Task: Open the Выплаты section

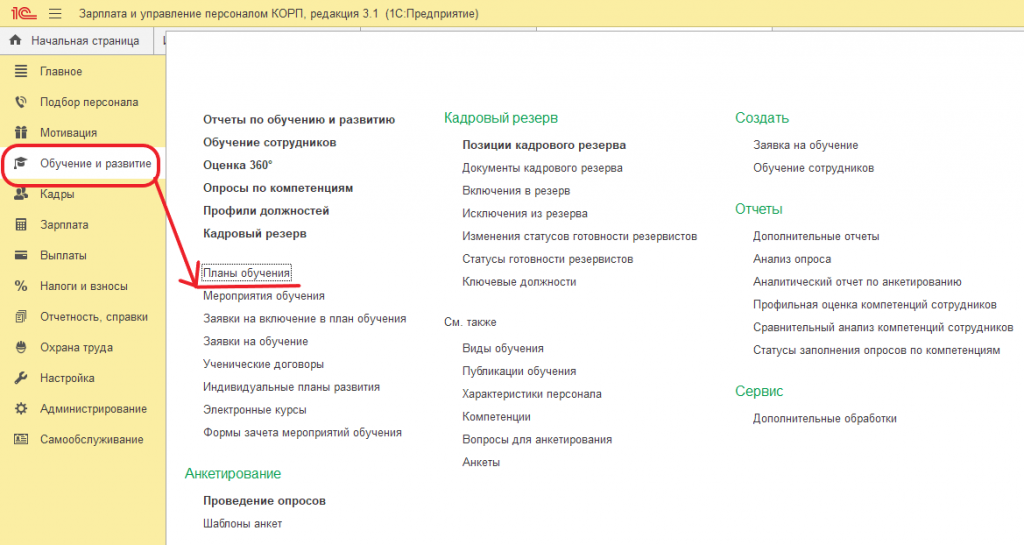Action: point(63,255)
